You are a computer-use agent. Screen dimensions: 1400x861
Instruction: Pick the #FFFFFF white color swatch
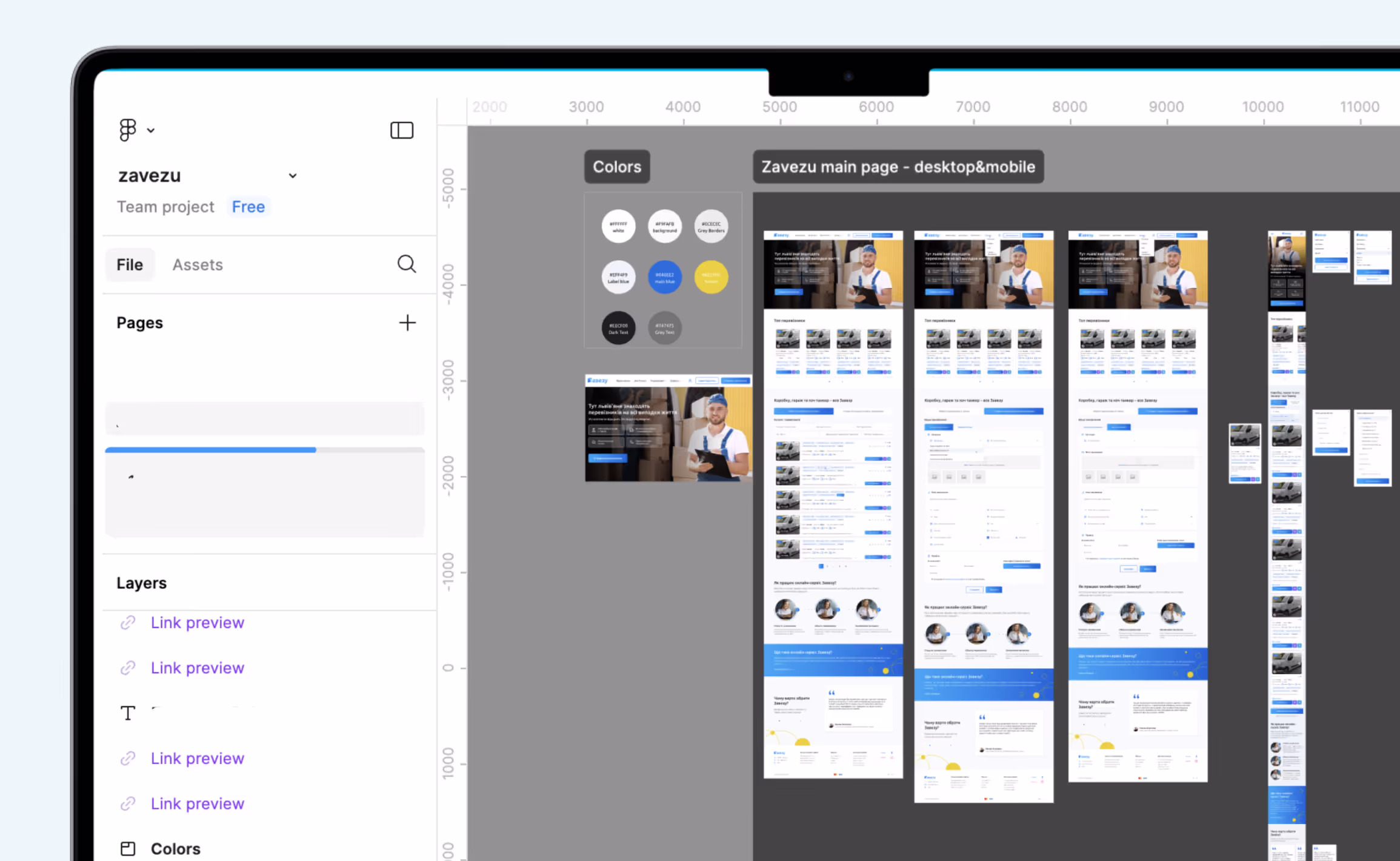click(618, 226)
